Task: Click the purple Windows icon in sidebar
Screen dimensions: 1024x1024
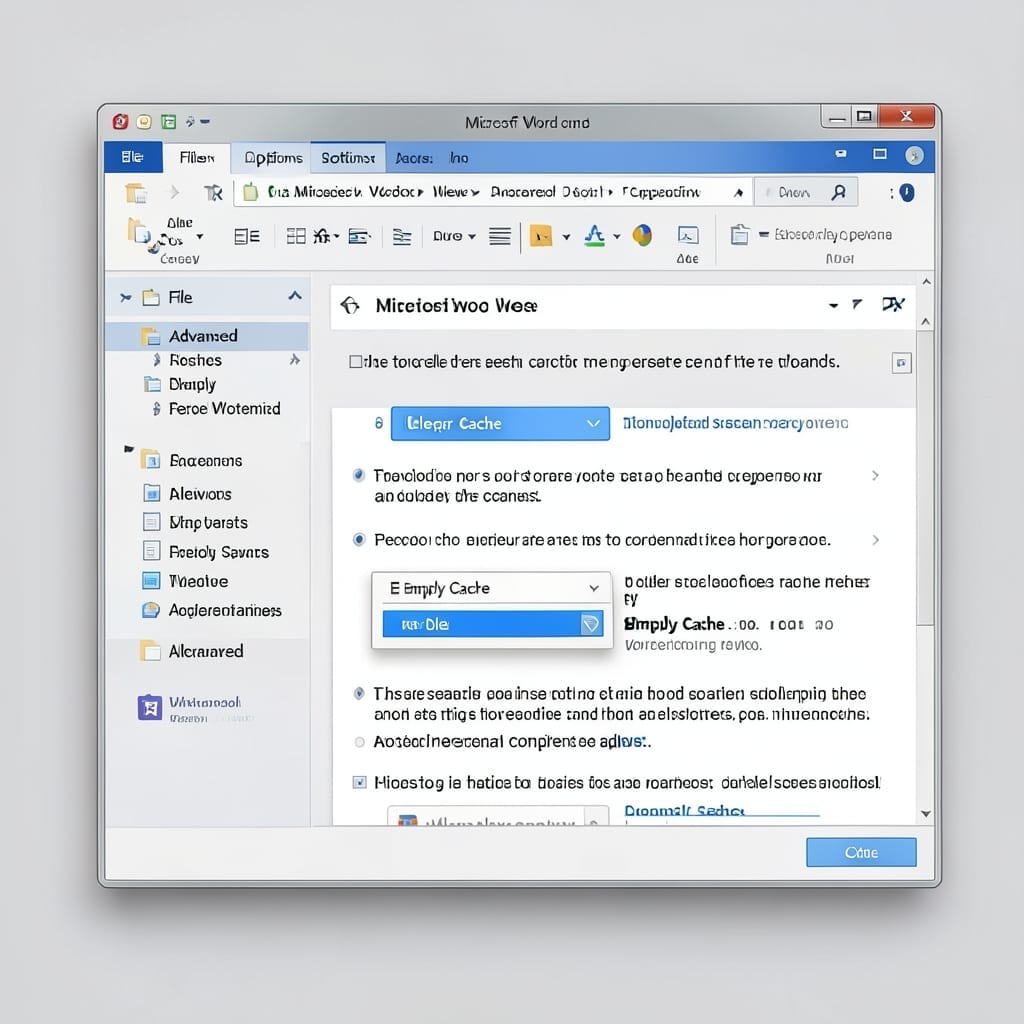Action: click(x=150, y=707)
